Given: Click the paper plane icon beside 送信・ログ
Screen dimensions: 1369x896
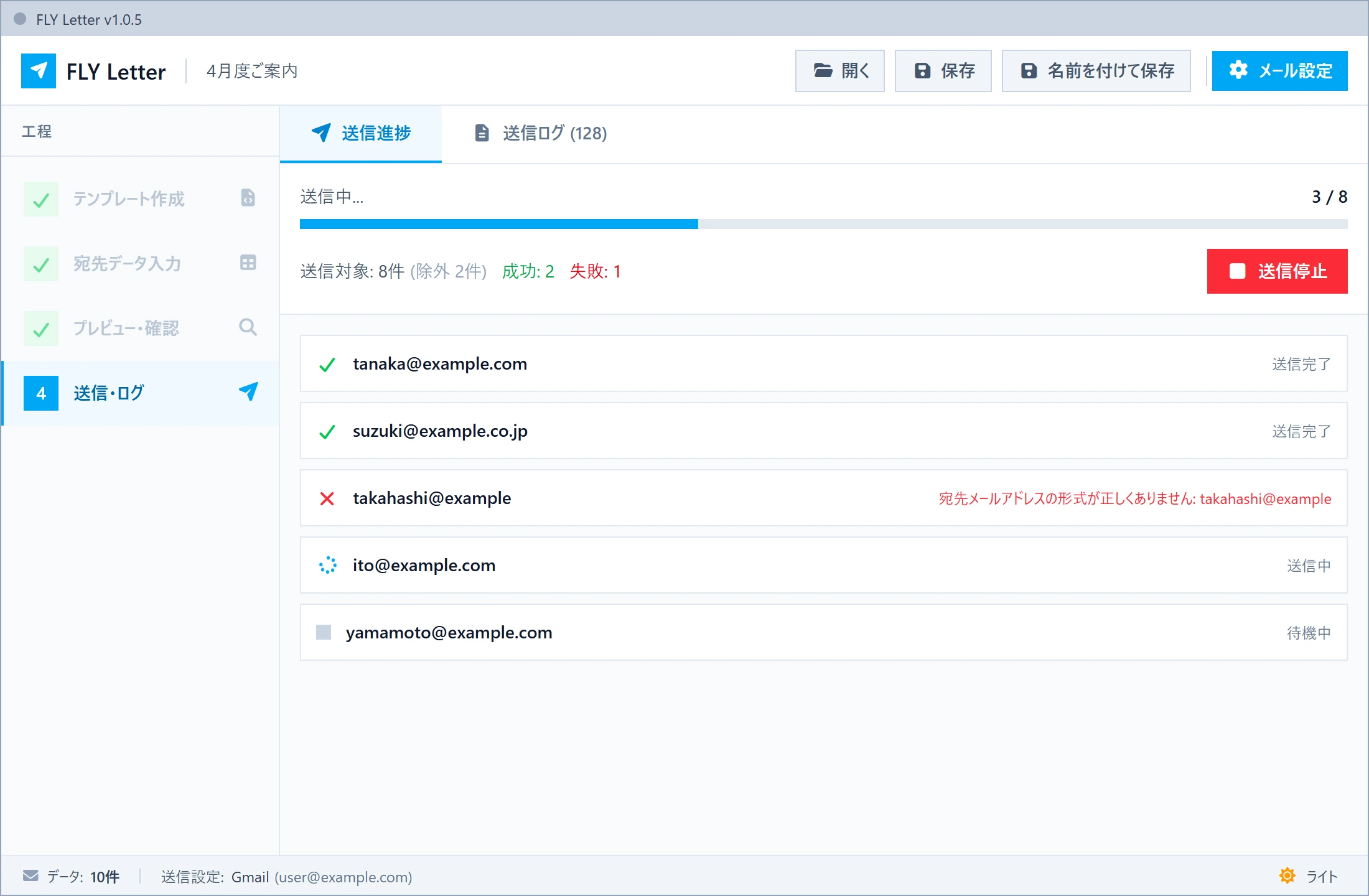Looking at the screenshot, I should (248, 392).
